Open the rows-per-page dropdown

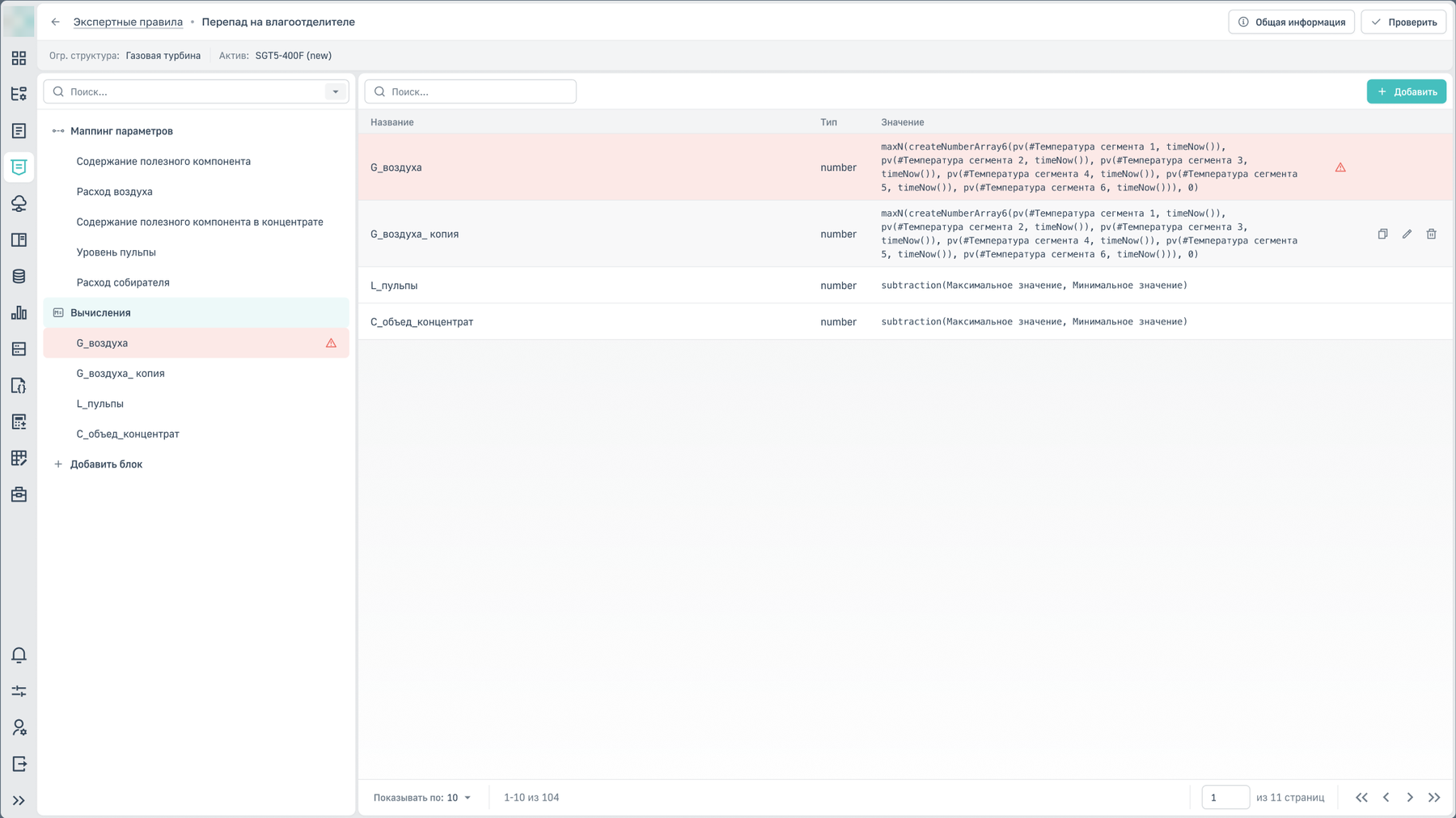click(422, 798)
